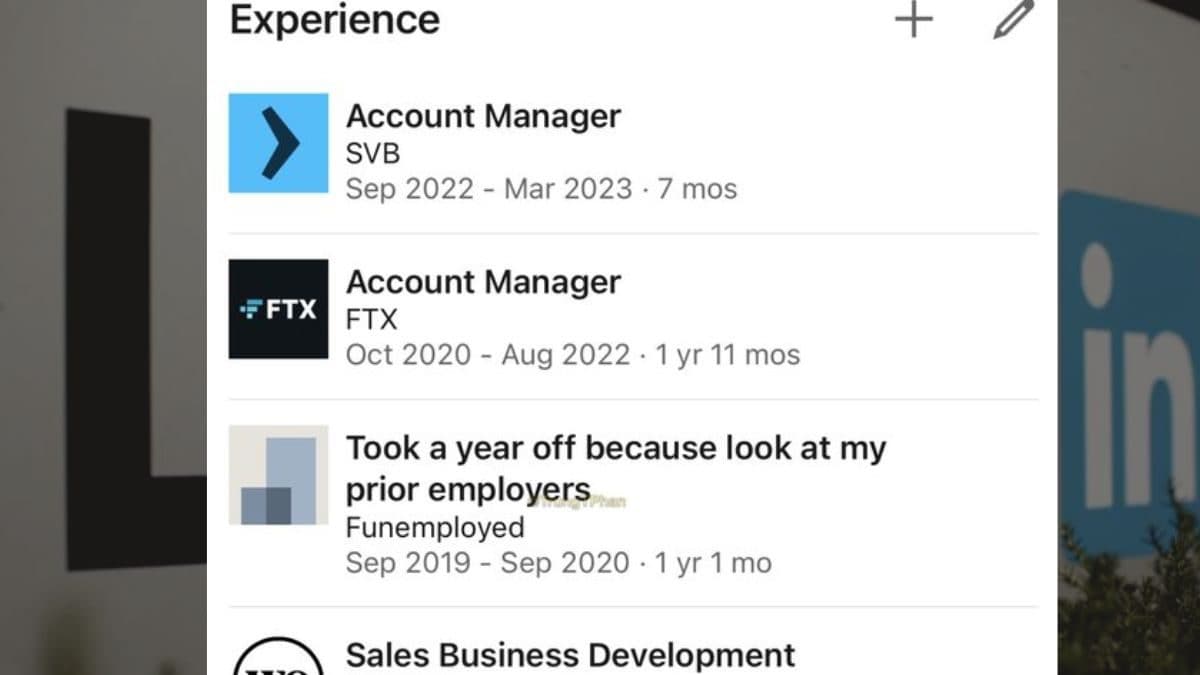This screenshot has height=675, width=1200.
Task: Click the SVB company name text
Action: point(373,153)
